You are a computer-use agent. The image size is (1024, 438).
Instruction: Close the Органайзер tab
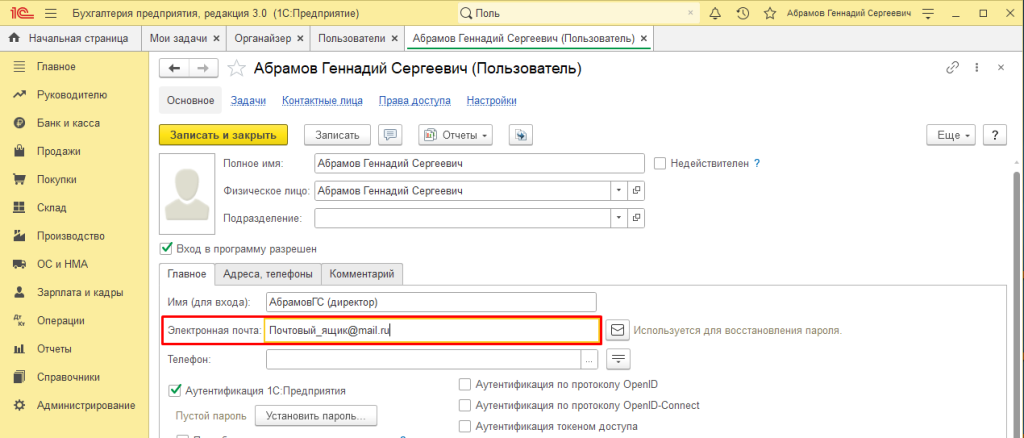point(300,39)
